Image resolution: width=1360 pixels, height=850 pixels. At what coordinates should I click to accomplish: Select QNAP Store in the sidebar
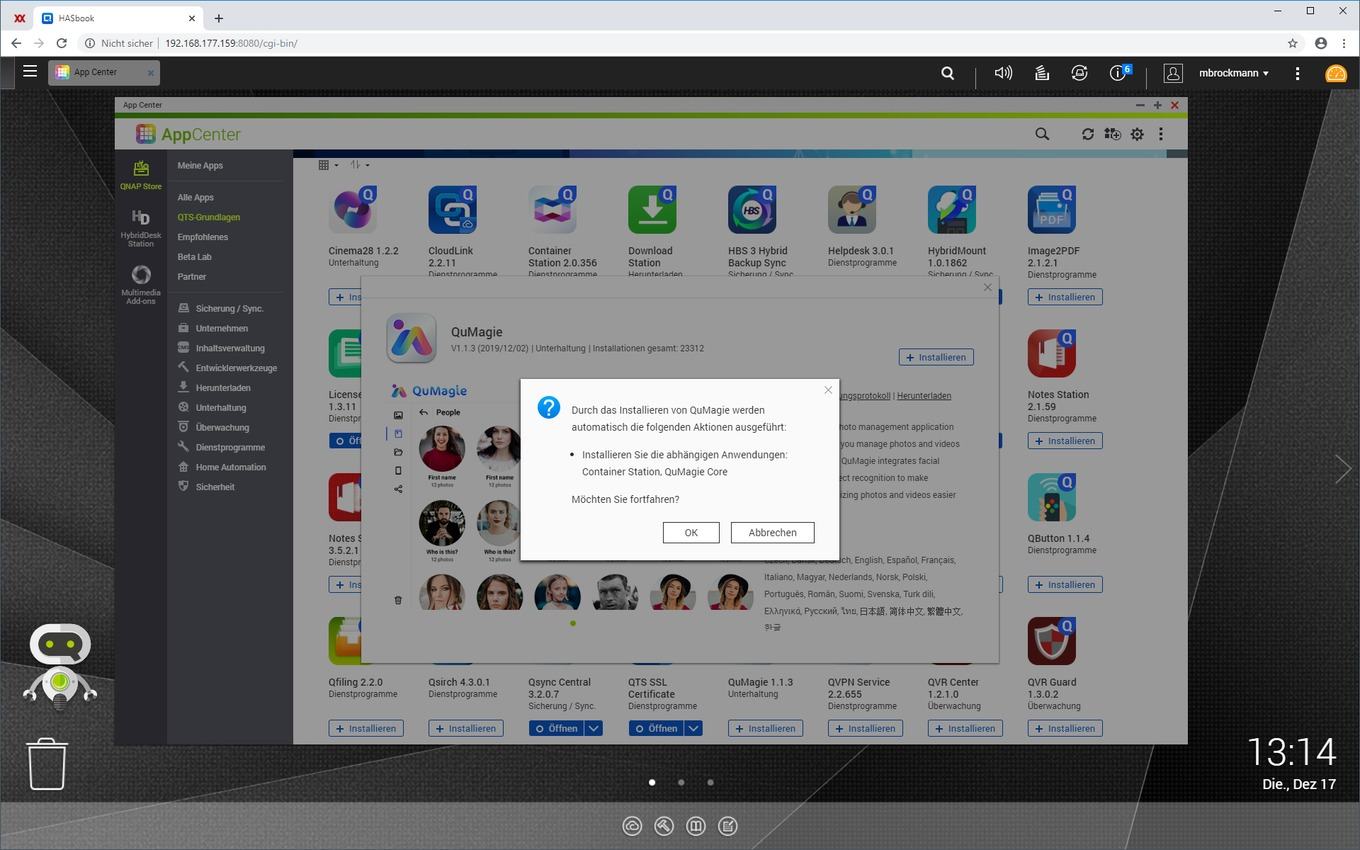click(141, 175)
